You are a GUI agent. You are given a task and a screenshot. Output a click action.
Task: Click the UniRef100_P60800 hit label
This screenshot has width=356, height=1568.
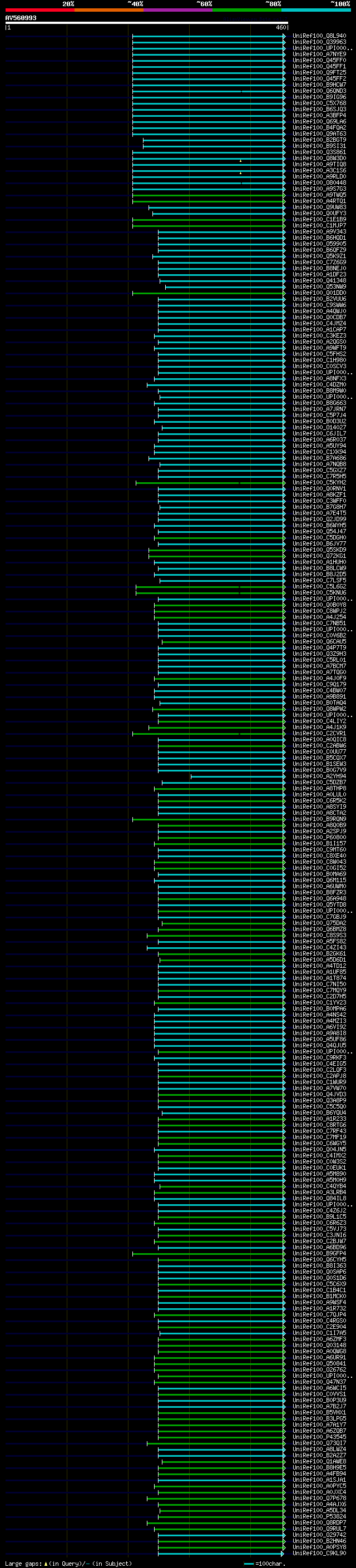319,838
